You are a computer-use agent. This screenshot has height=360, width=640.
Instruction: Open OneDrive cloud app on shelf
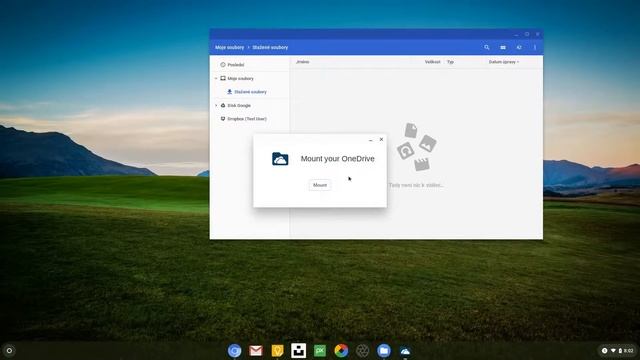point(405,351)
